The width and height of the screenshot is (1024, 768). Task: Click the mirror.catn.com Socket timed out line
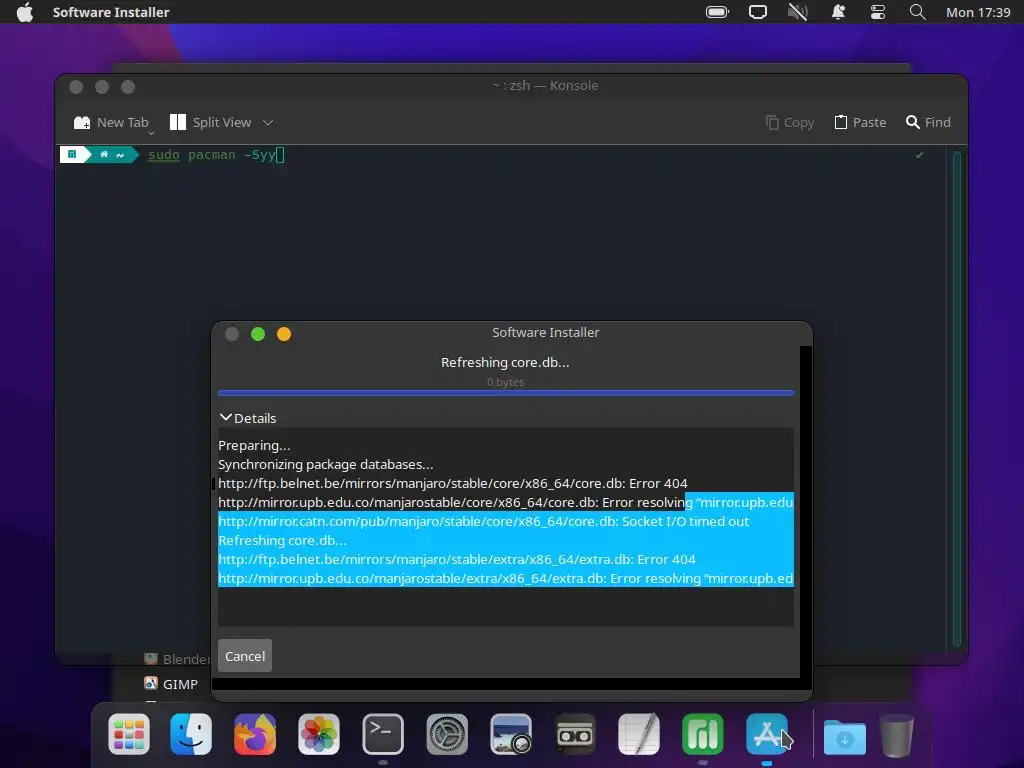point(483,521)
